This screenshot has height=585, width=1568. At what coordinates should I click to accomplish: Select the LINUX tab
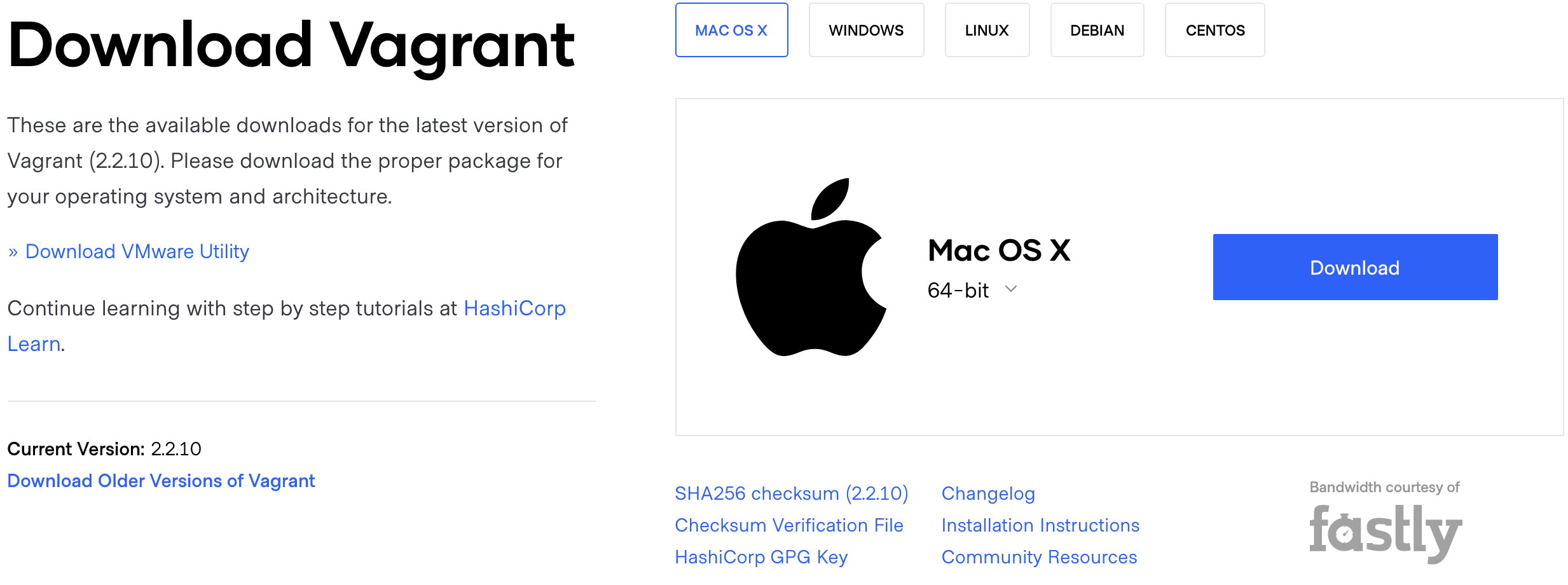click(987, 30)
